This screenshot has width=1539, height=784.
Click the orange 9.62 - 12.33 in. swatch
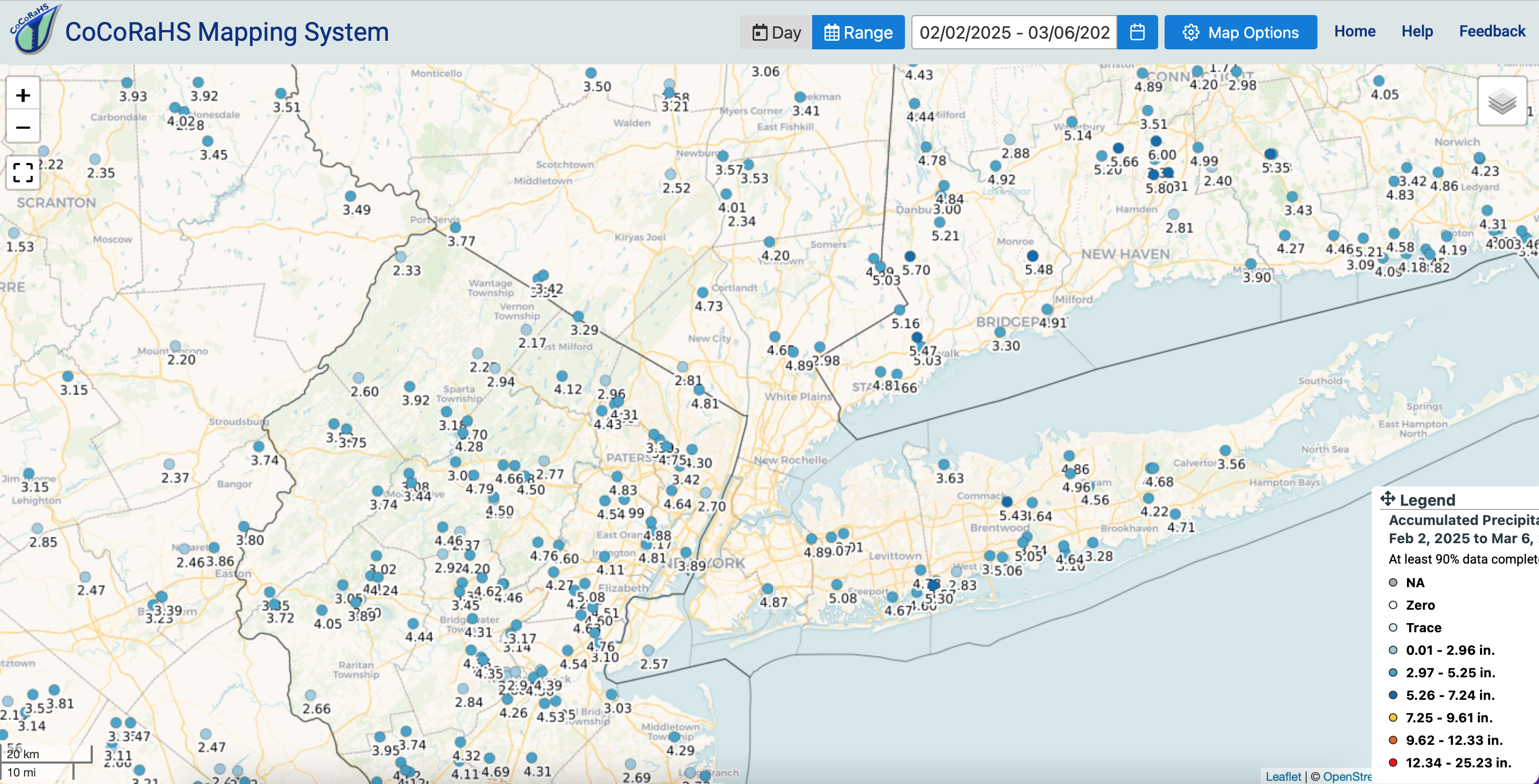tap(1393, 740)
